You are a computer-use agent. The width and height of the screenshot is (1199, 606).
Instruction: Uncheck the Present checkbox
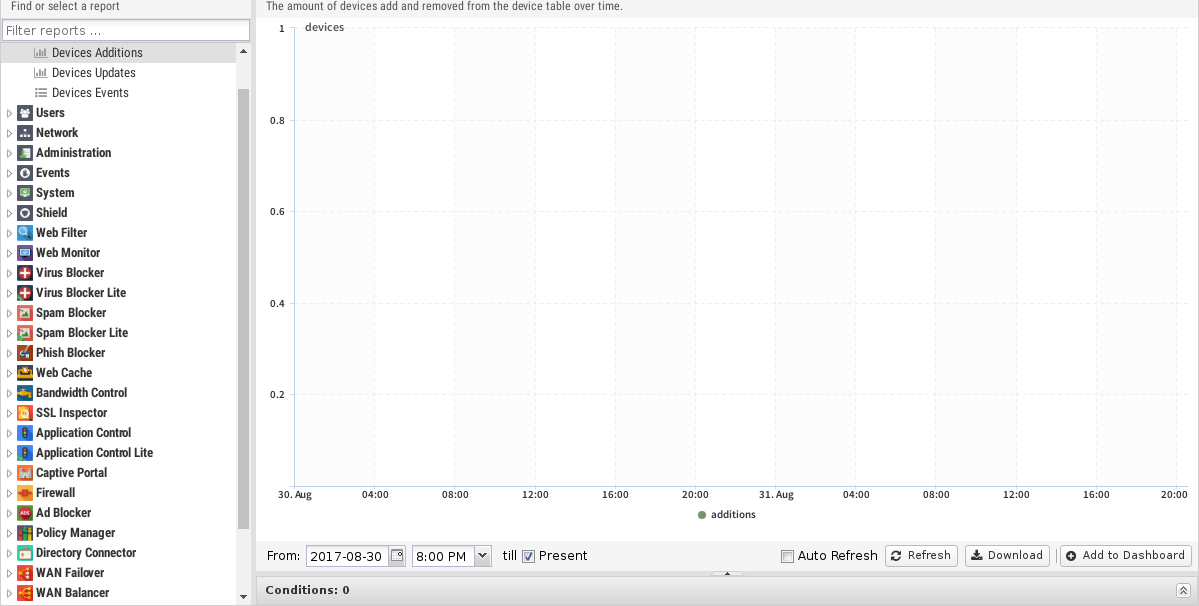point(529,556)
